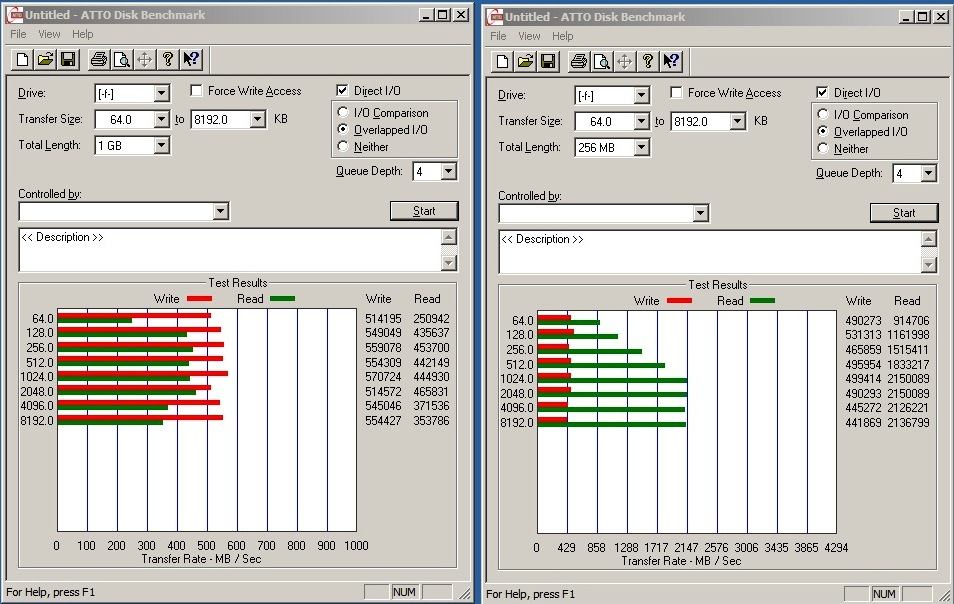This screenshot has height=604, width=954.
Task: Click Start button in right window
Action: (x=904, y=213)
